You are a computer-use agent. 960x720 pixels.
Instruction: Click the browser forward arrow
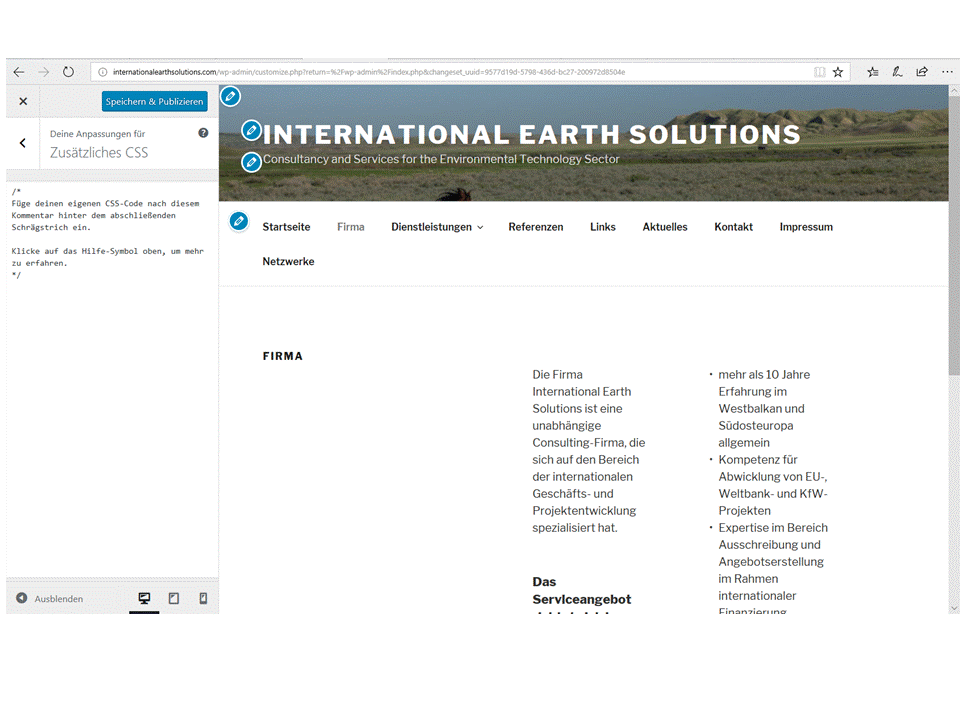click(x=43, y=72)
